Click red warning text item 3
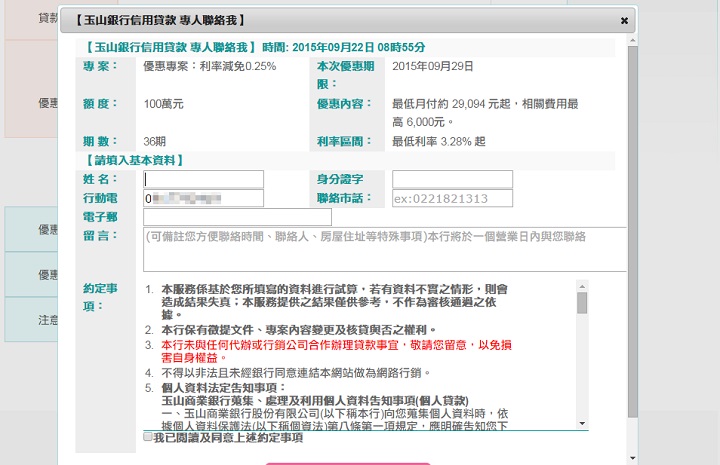This screenshot has height=465, width=720. 336,351
